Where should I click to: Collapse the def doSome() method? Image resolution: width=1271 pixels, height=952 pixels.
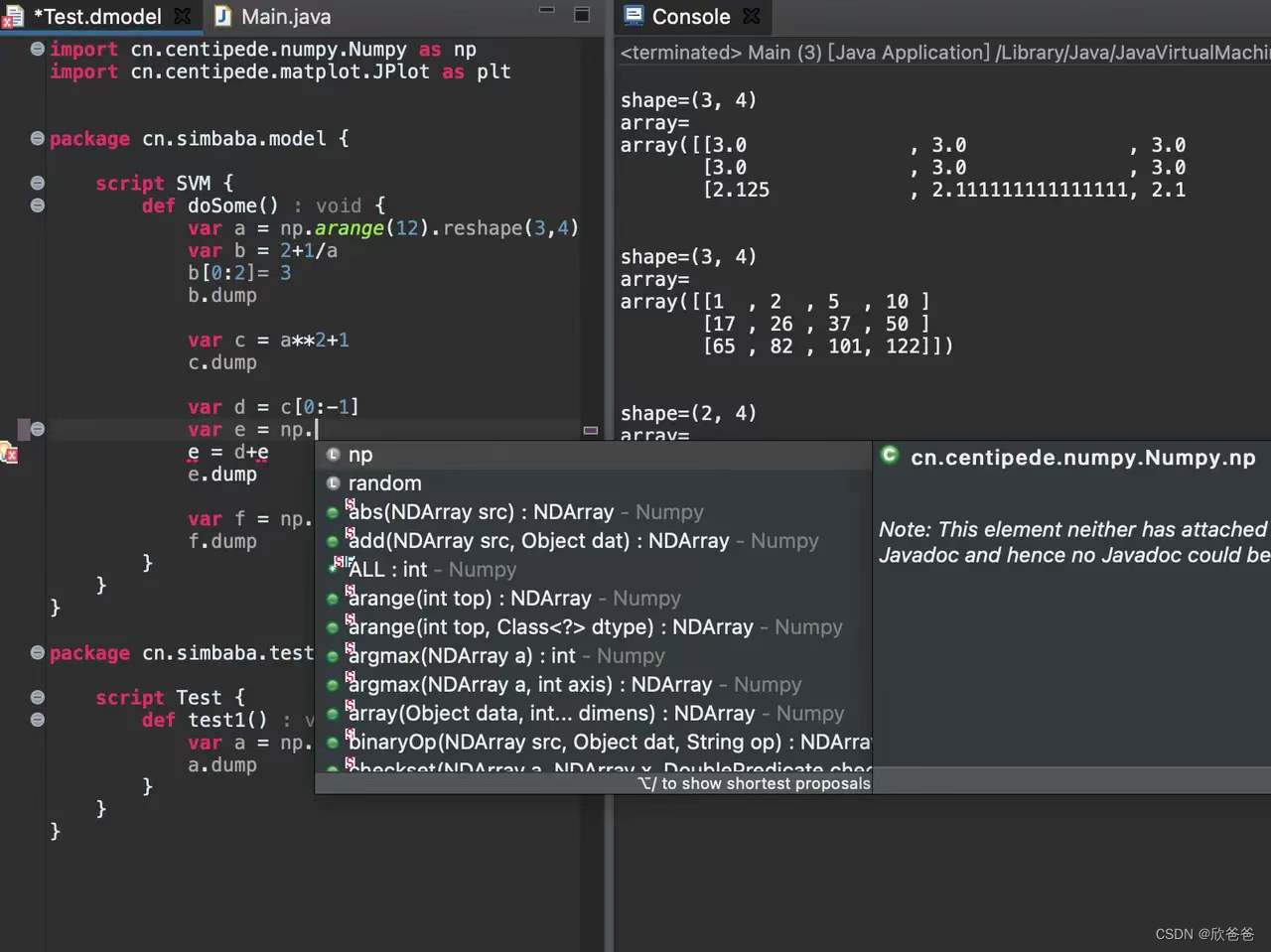(37, 205)
